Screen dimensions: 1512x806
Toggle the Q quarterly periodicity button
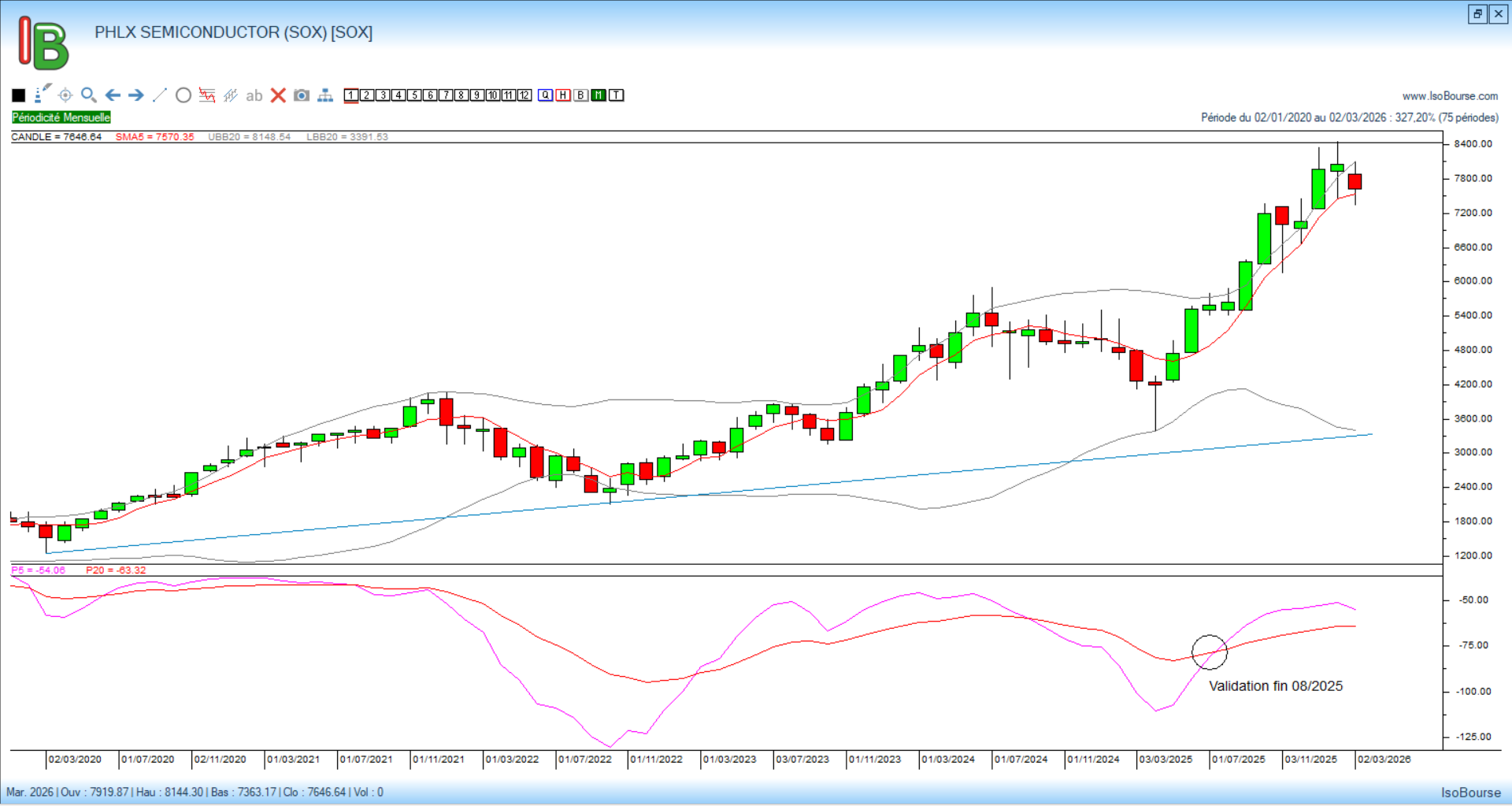(x=545, y=95)
